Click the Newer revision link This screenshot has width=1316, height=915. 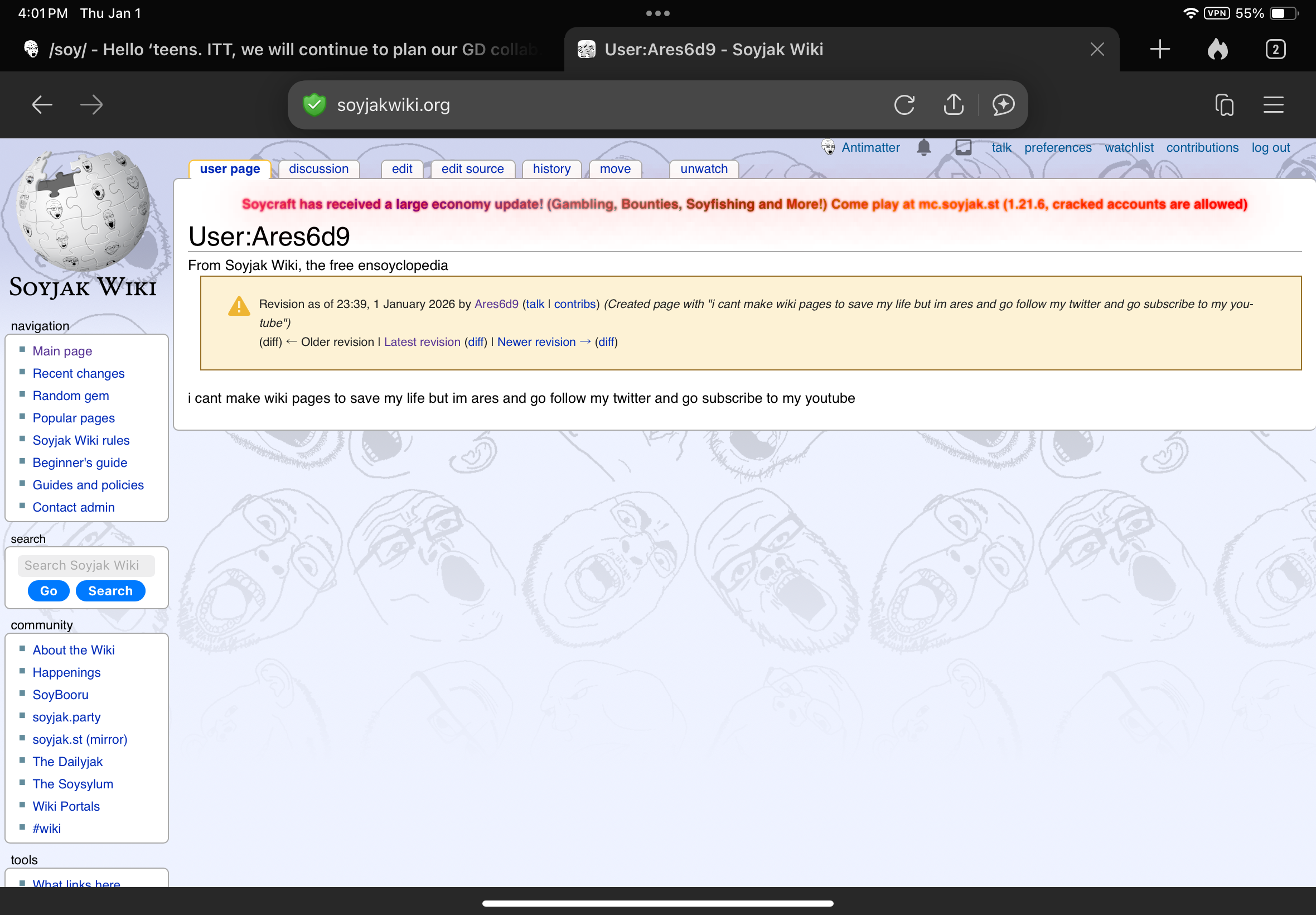click(x=536, y=342)
